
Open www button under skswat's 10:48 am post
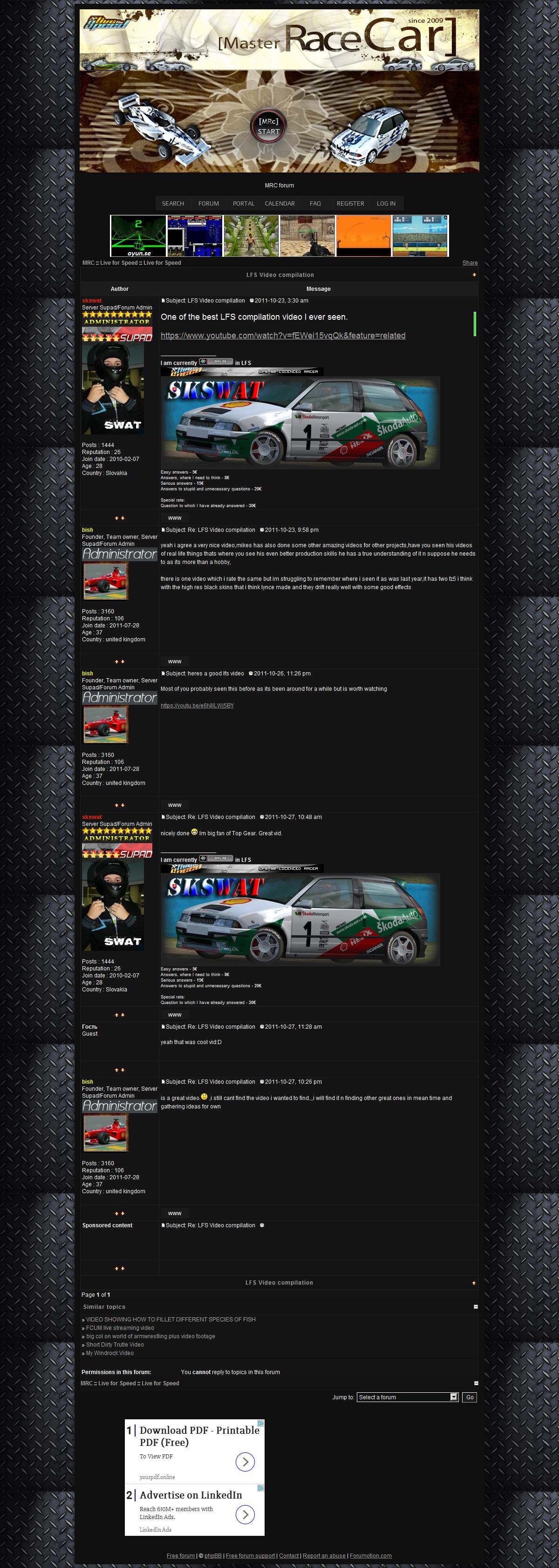click(175, 1015)
